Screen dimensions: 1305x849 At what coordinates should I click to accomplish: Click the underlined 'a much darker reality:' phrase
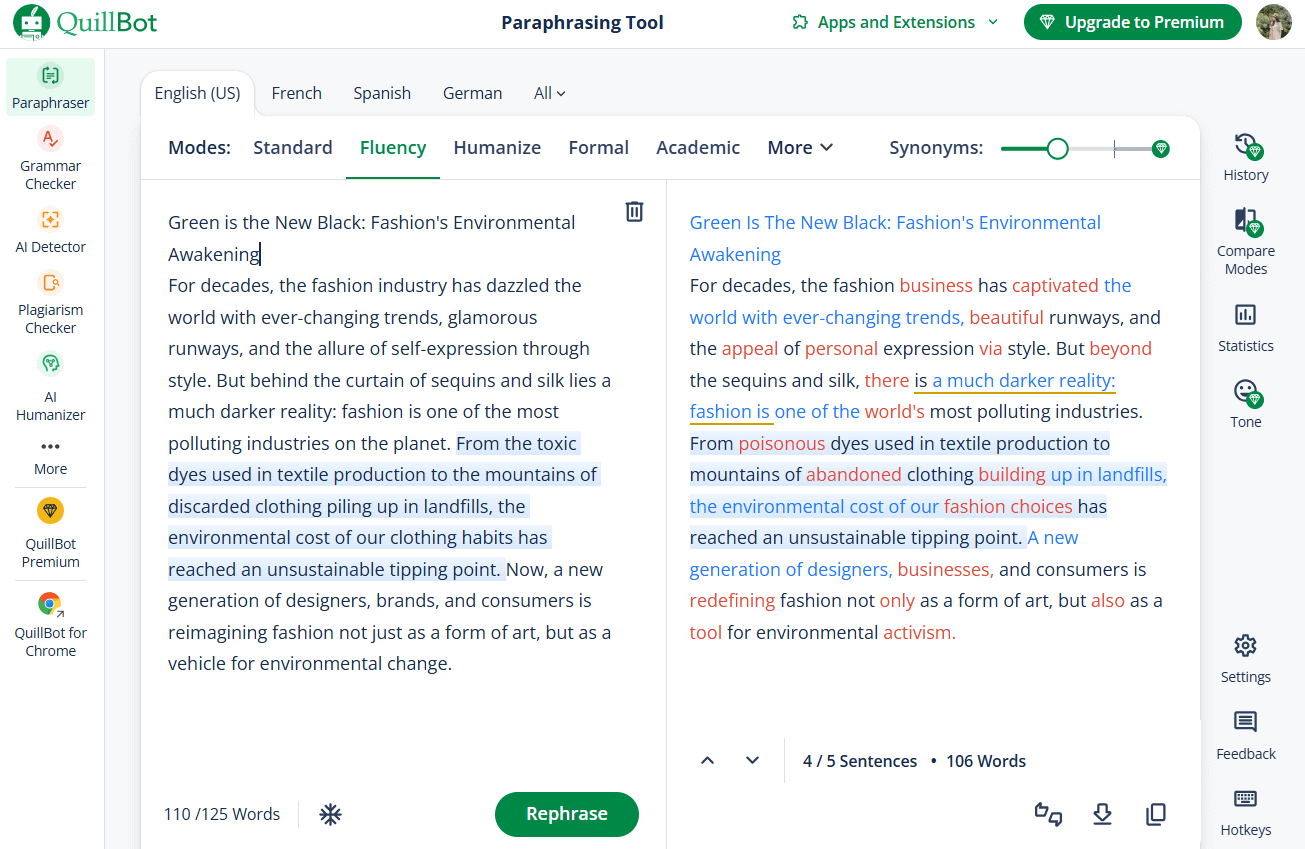coord(1023,380)
